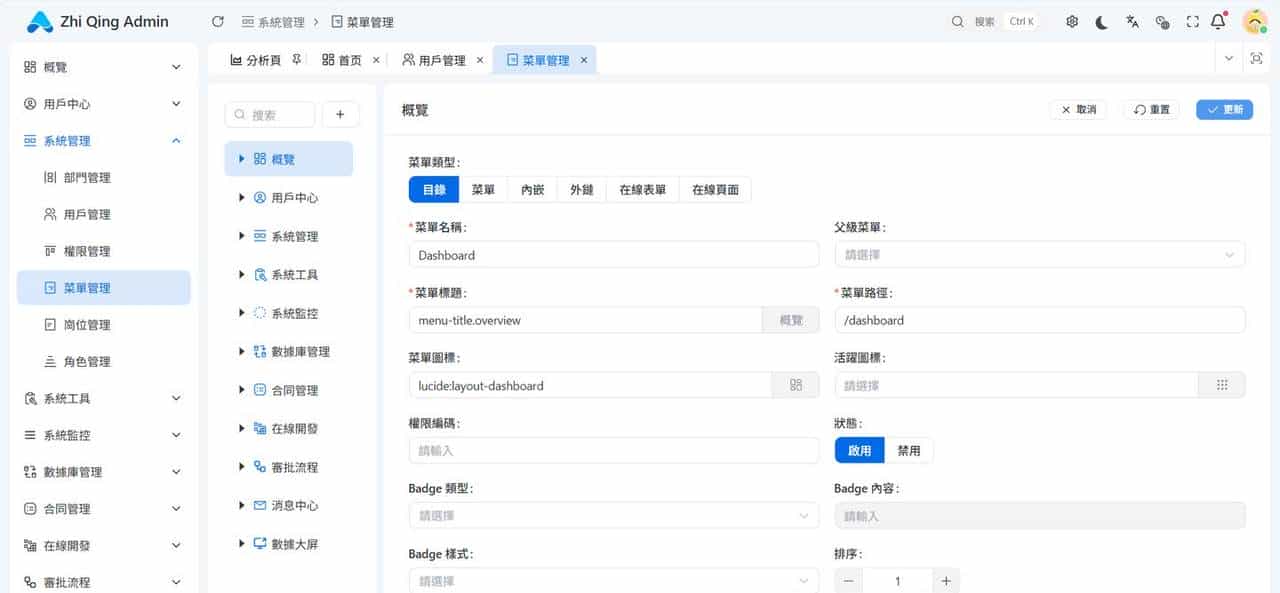Open the Badge 類型 dropdown
This screenshot has height=593, width=1280.
click(613, 515)
